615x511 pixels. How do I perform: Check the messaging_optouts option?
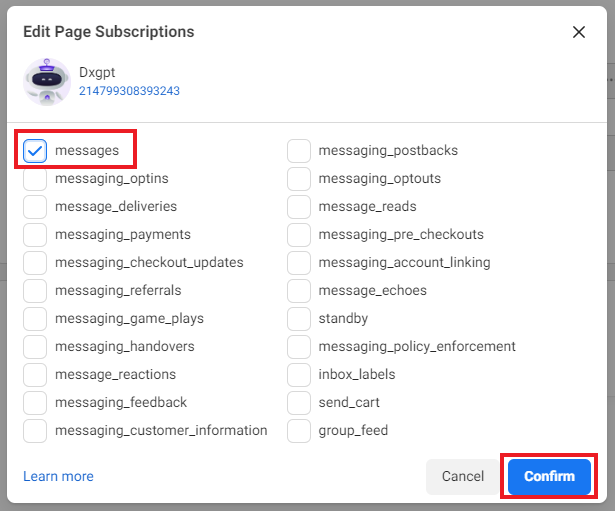(x=298, y=179)
